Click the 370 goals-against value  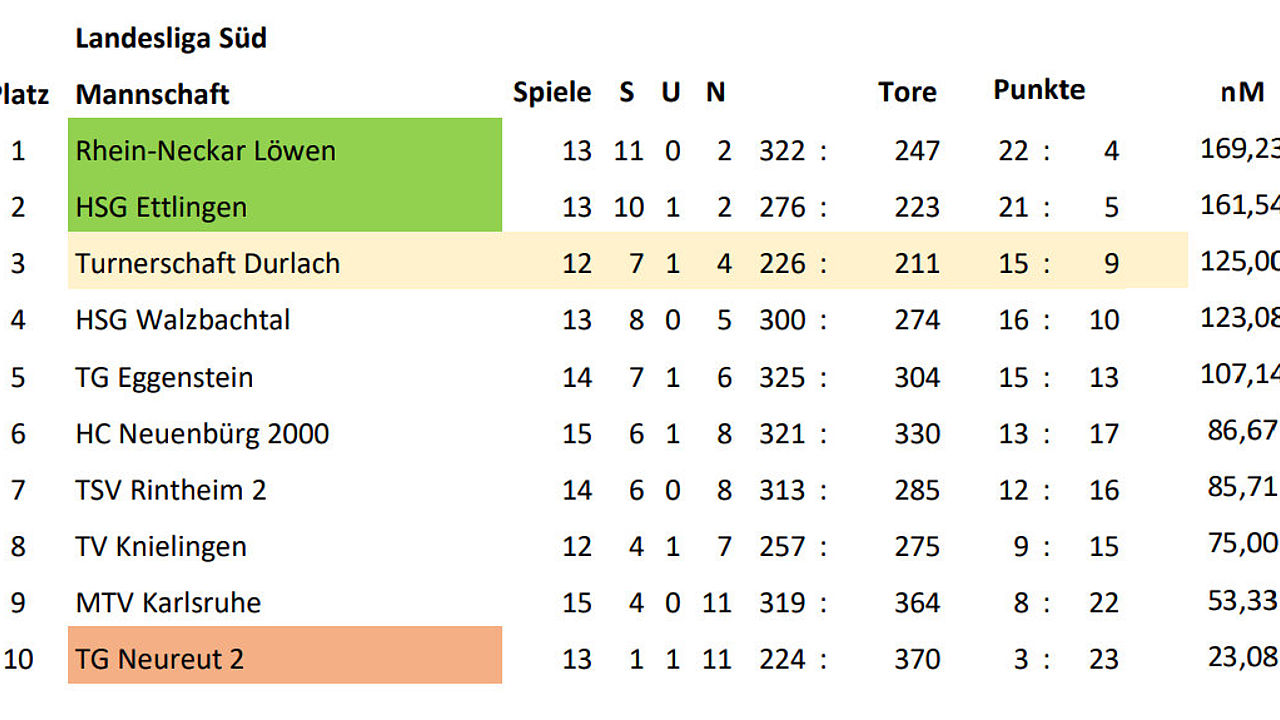tap(917, 660)
